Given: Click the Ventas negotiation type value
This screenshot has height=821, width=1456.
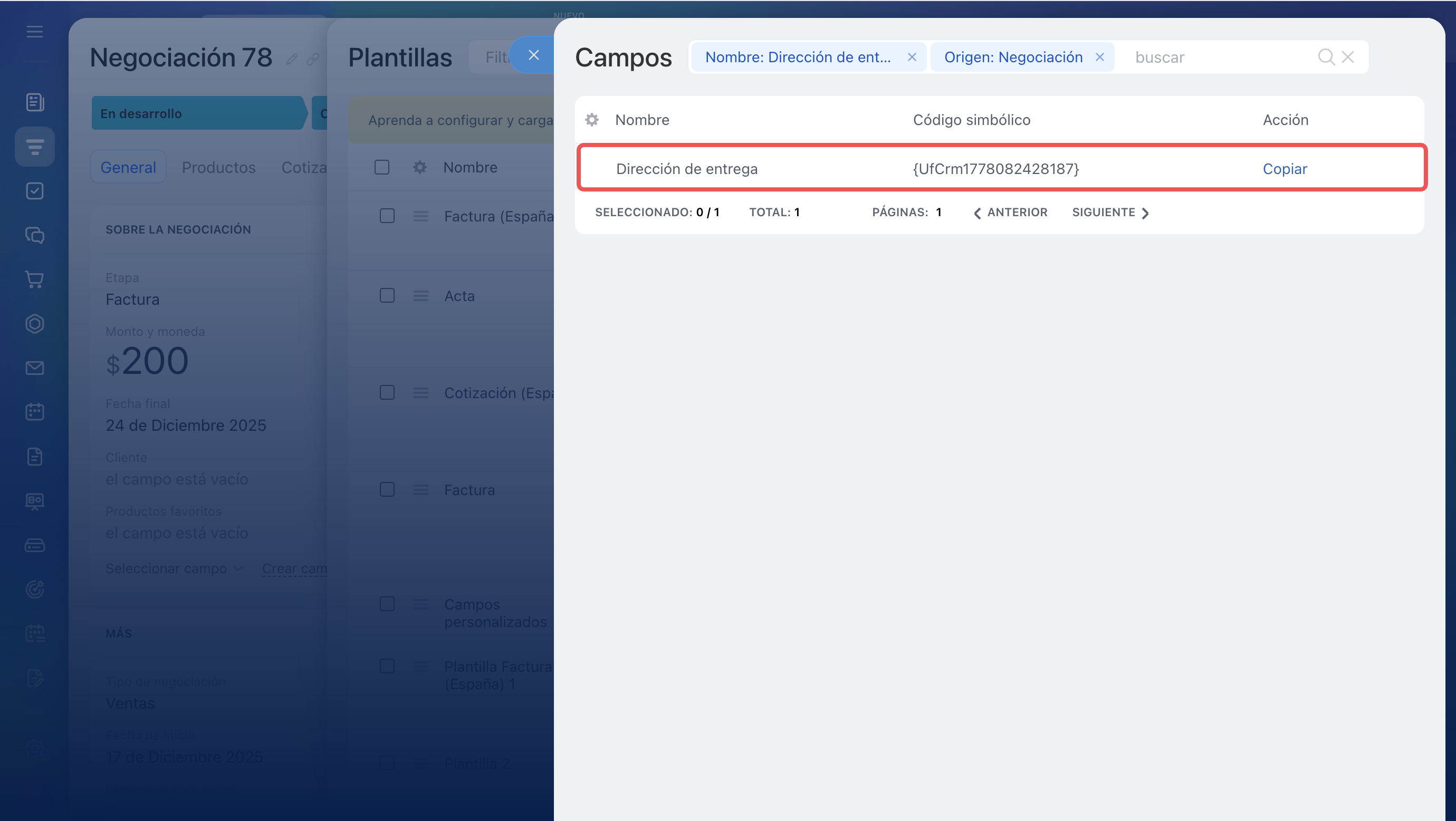Looking at the screenshot, I should 130,703.
